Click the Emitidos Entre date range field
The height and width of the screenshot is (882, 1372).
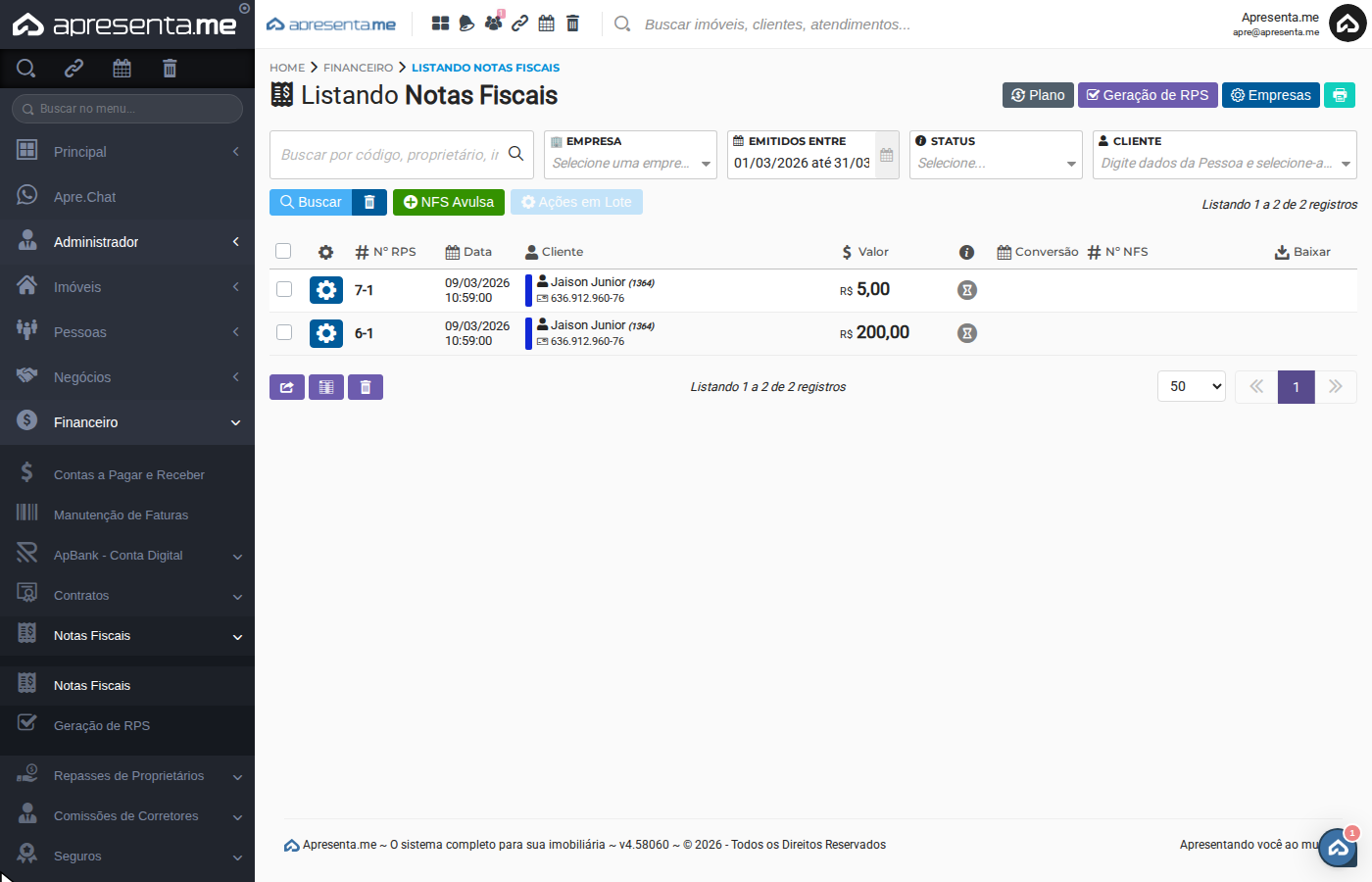(802, 163)
